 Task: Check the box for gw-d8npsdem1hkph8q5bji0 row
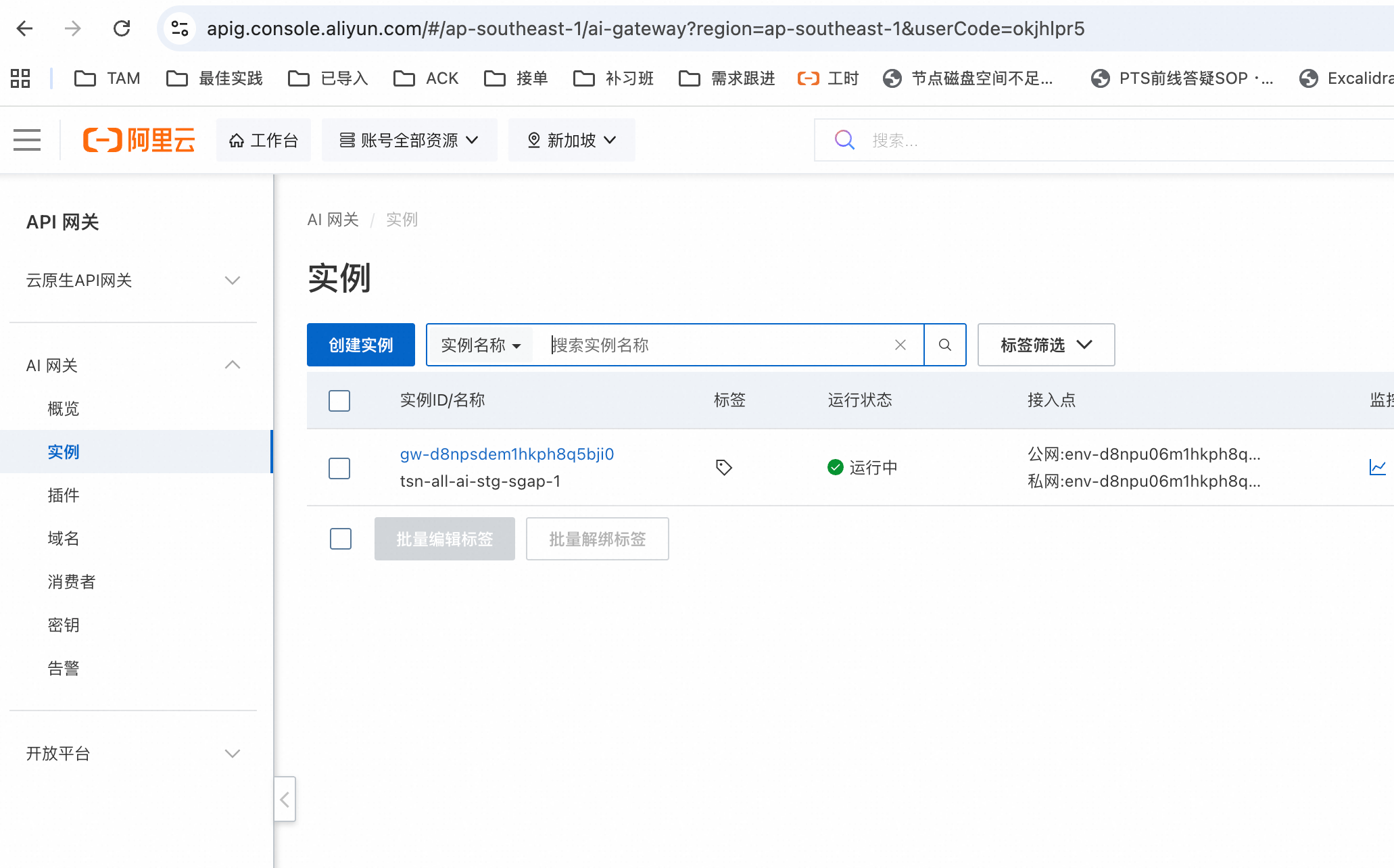tap(339, 468)
